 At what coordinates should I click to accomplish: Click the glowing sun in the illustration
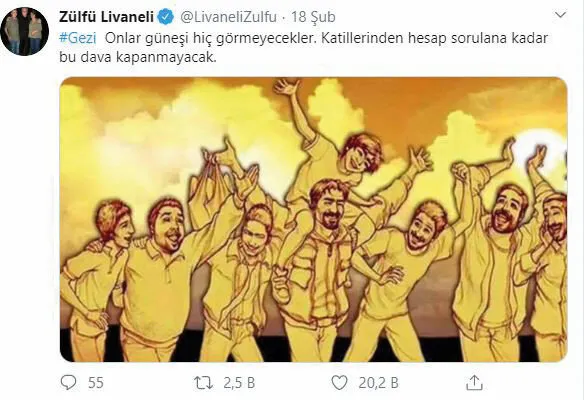point(542,149)
